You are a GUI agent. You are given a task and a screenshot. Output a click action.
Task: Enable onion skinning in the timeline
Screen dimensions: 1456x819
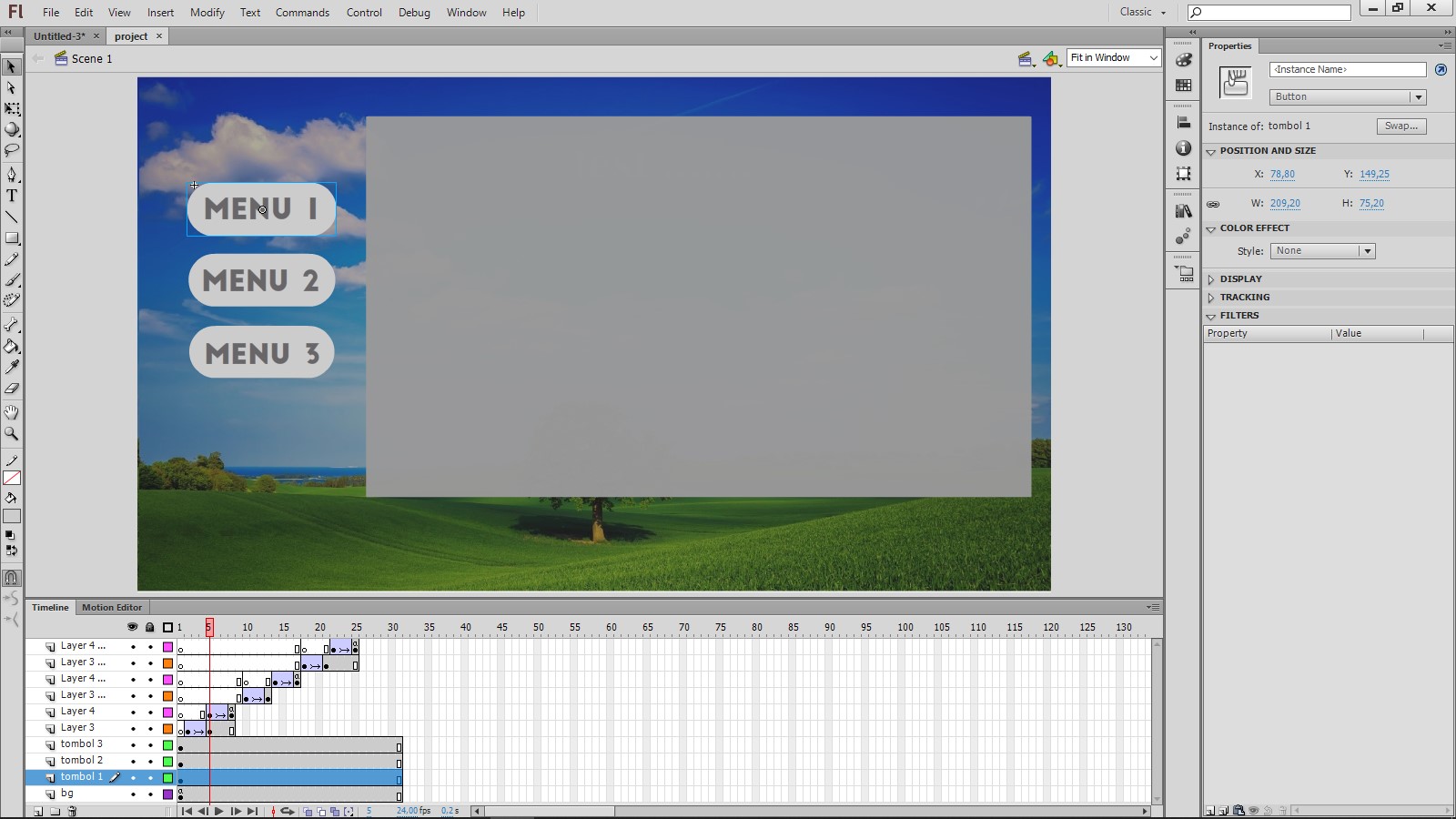[x=308, y=811]
